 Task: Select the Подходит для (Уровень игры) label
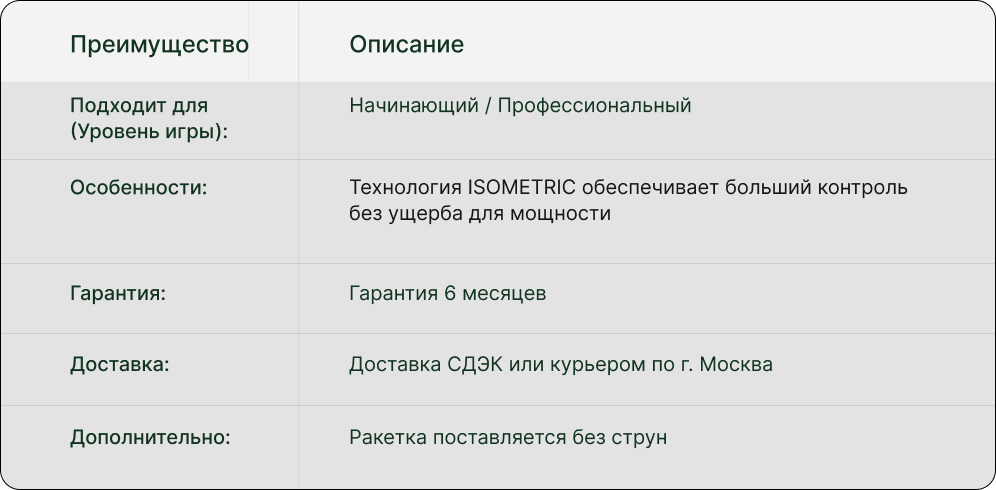tap(149, 118)
